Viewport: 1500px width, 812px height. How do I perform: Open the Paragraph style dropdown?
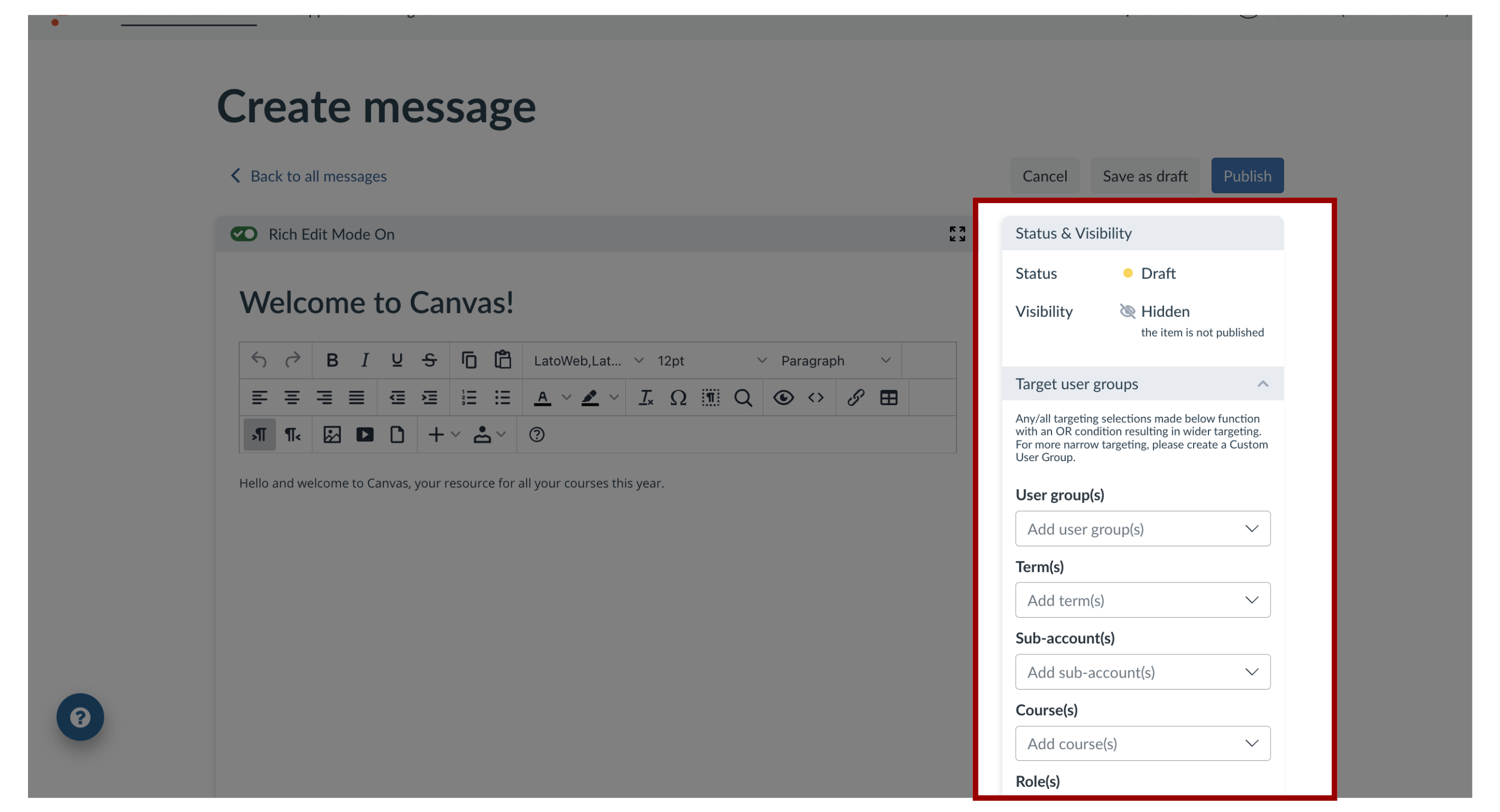click(x=836, y=360)
